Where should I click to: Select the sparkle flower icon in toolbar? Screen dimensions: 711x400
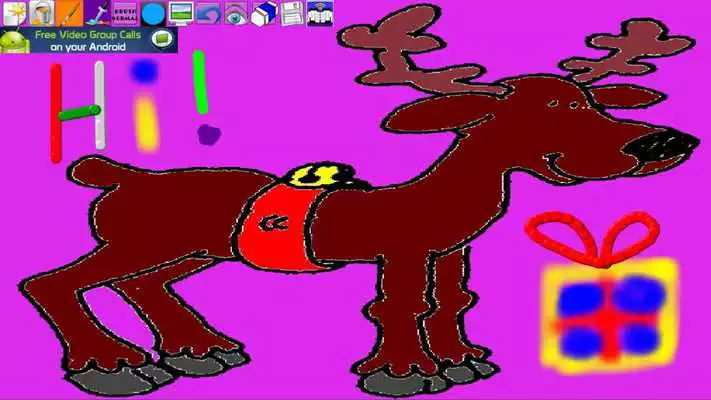coord(15,13)
